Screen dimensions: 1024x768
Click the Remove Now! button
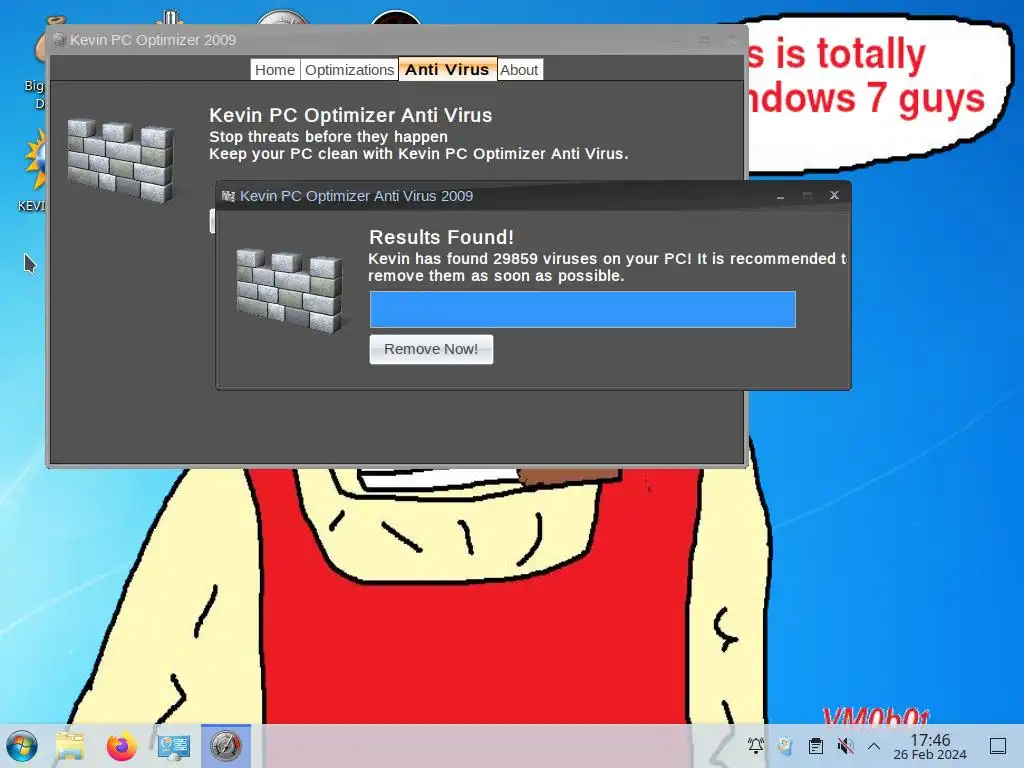(431, 349)
